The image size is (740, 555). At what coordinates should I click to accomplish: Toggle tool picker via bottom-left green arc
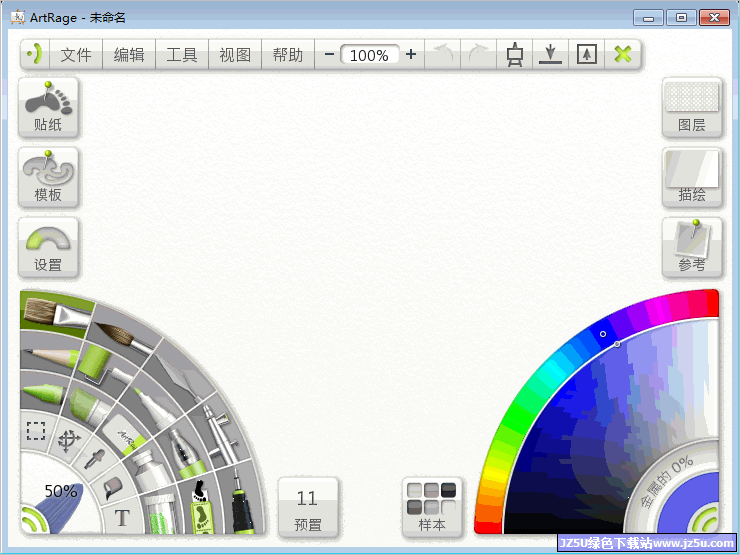[34, 520]
